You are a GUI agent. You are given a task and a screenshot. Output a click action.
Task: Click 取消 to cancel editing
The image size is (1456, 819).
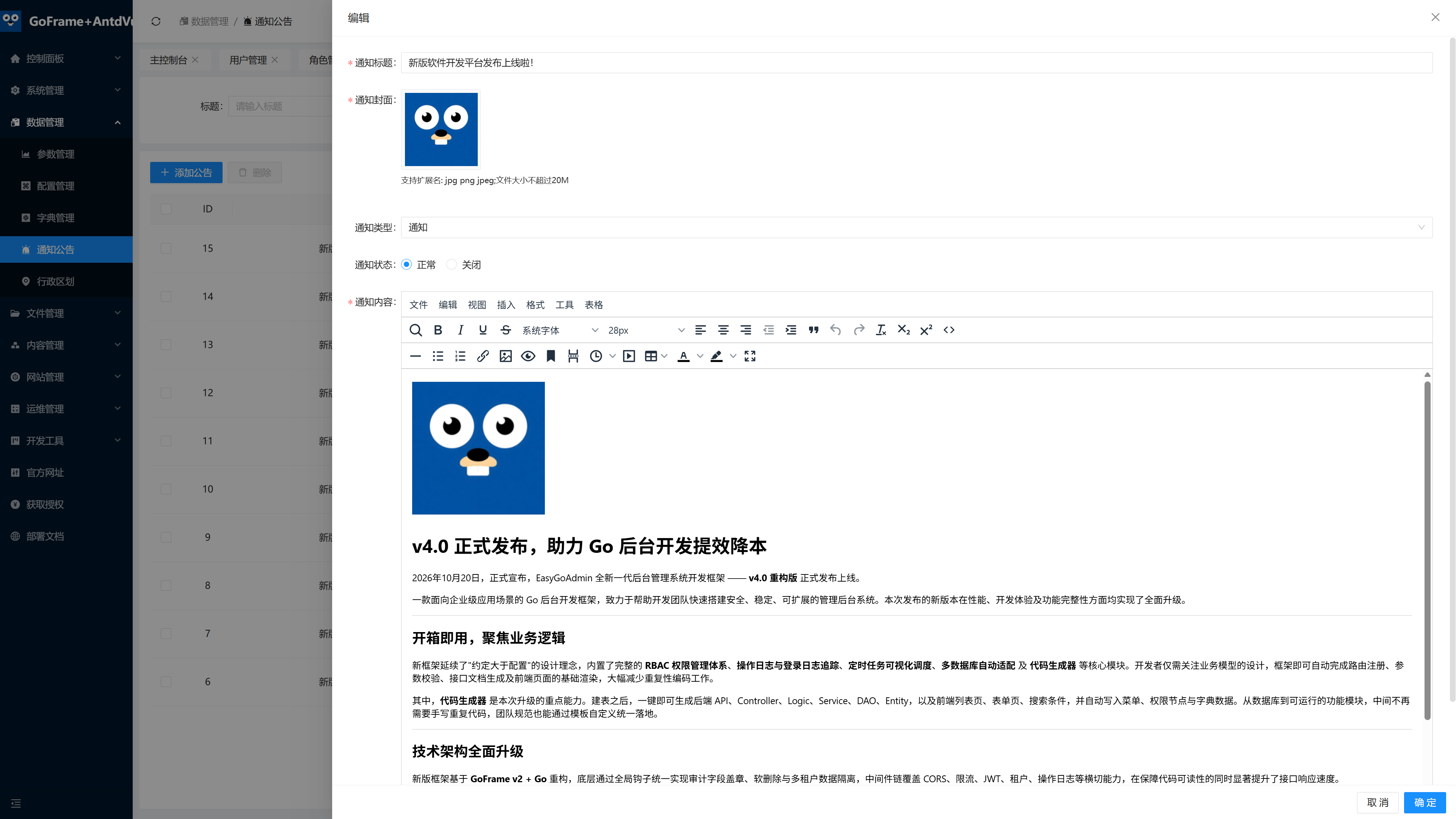[1378, 803]
